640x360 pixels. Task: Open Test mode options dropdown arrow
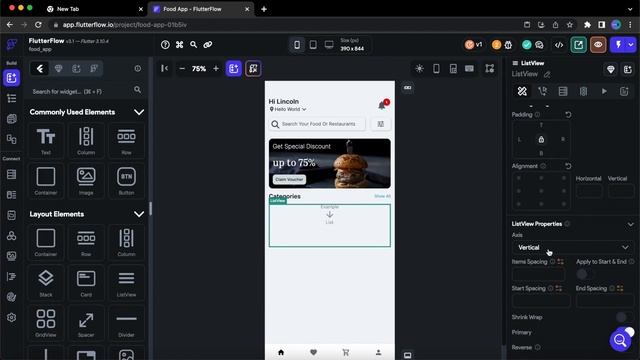631,45
